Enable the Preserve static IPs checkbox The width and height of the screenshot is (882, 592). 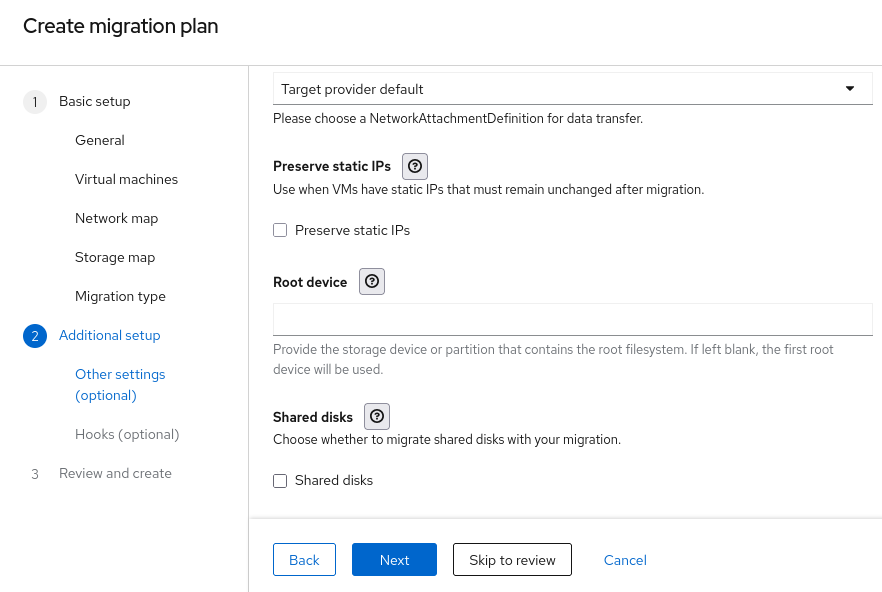pyautogui.click(x=280, y=231)
